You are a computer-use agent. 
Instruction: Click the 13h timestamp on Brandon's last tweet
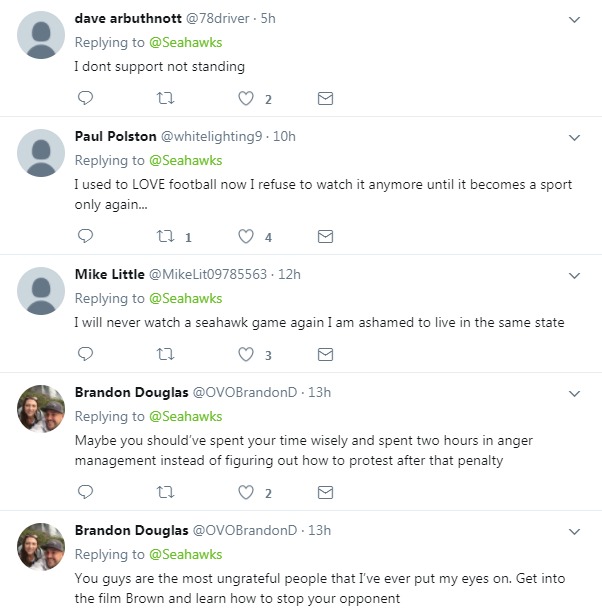pyautogui.click(x=316, y=530)
